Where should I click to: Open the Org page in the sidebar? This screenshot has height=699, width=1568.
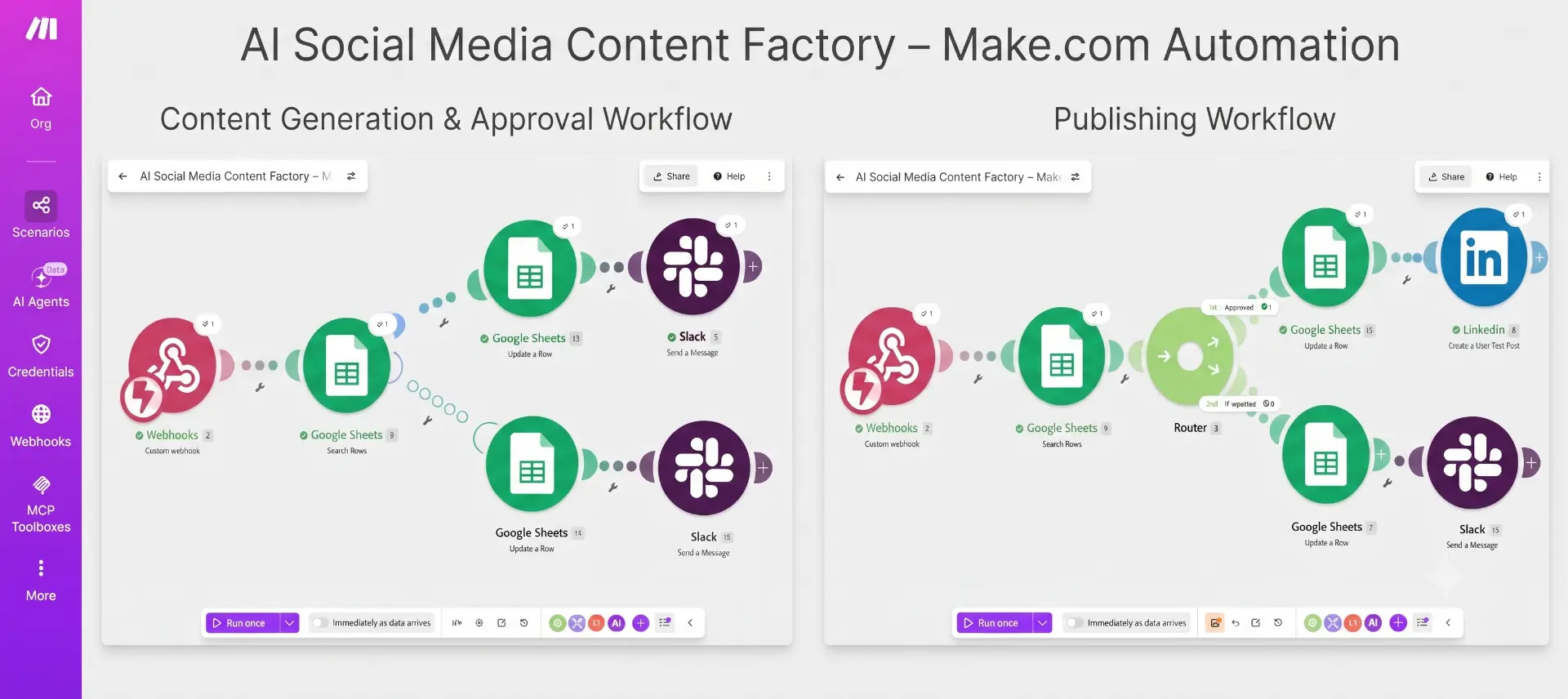(x=41, y=109)
